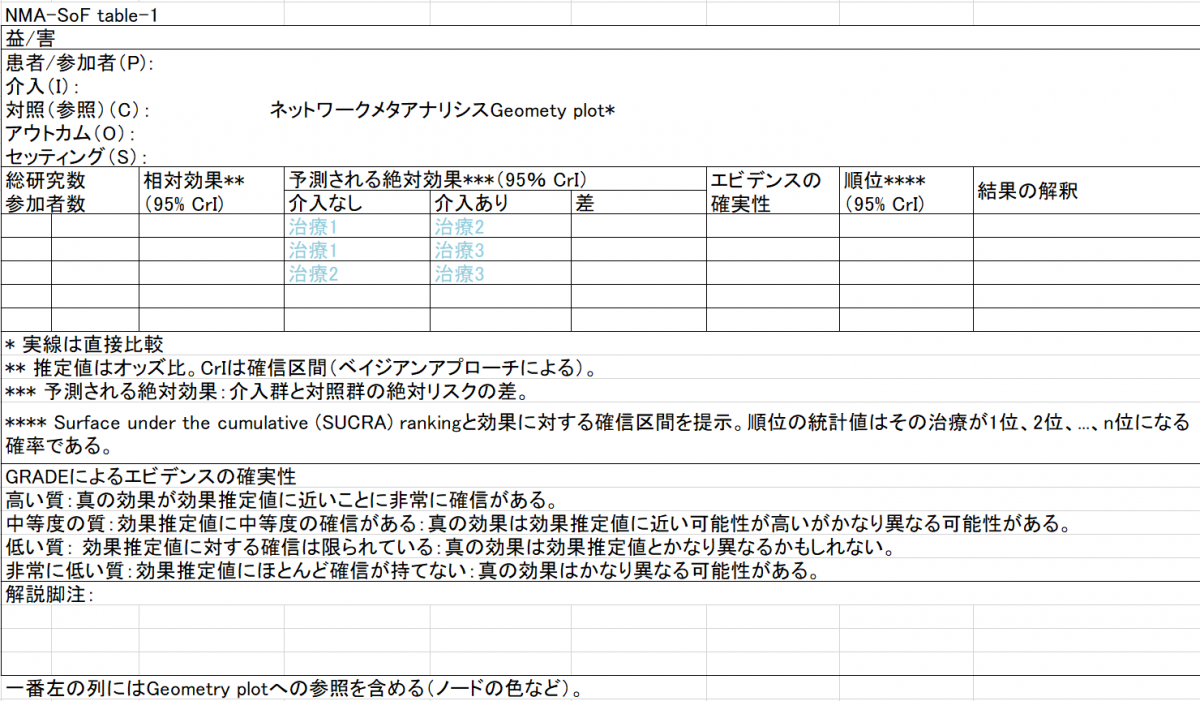The image size is (1200, 701).
Task: Select the アウトカム(O) cell
Action: tap(70, 133)
